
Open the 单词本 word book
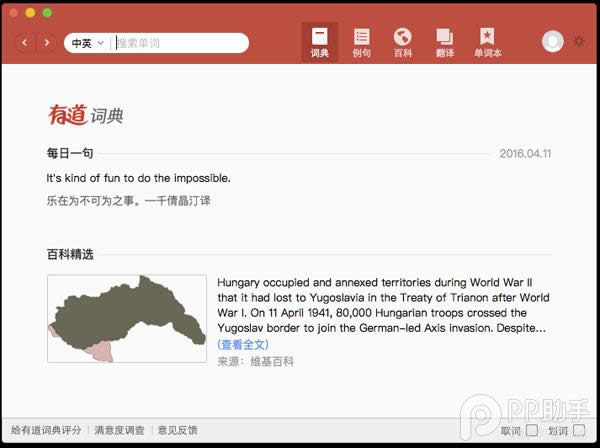pos(487,42)
